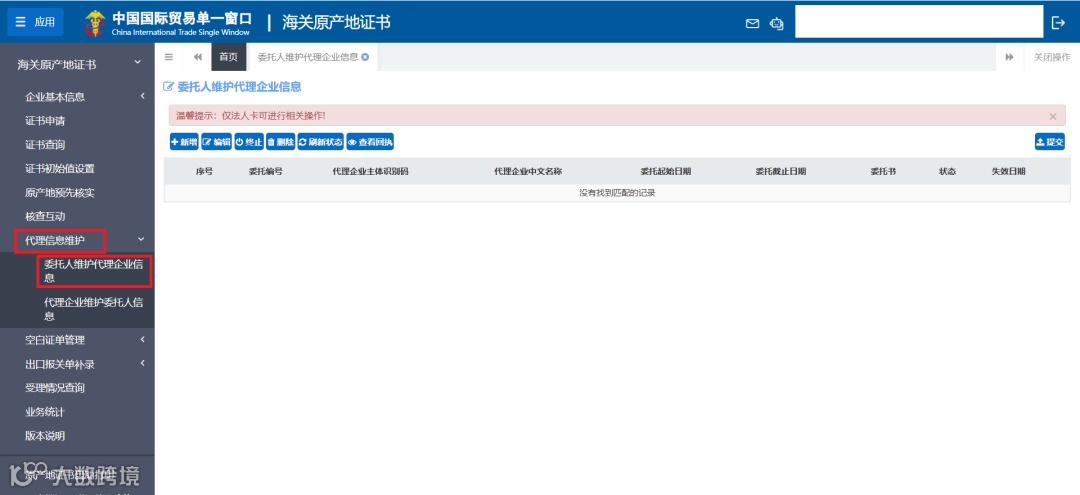
Task: Click the 委托编号 column header
Action: tap(266, 171)
